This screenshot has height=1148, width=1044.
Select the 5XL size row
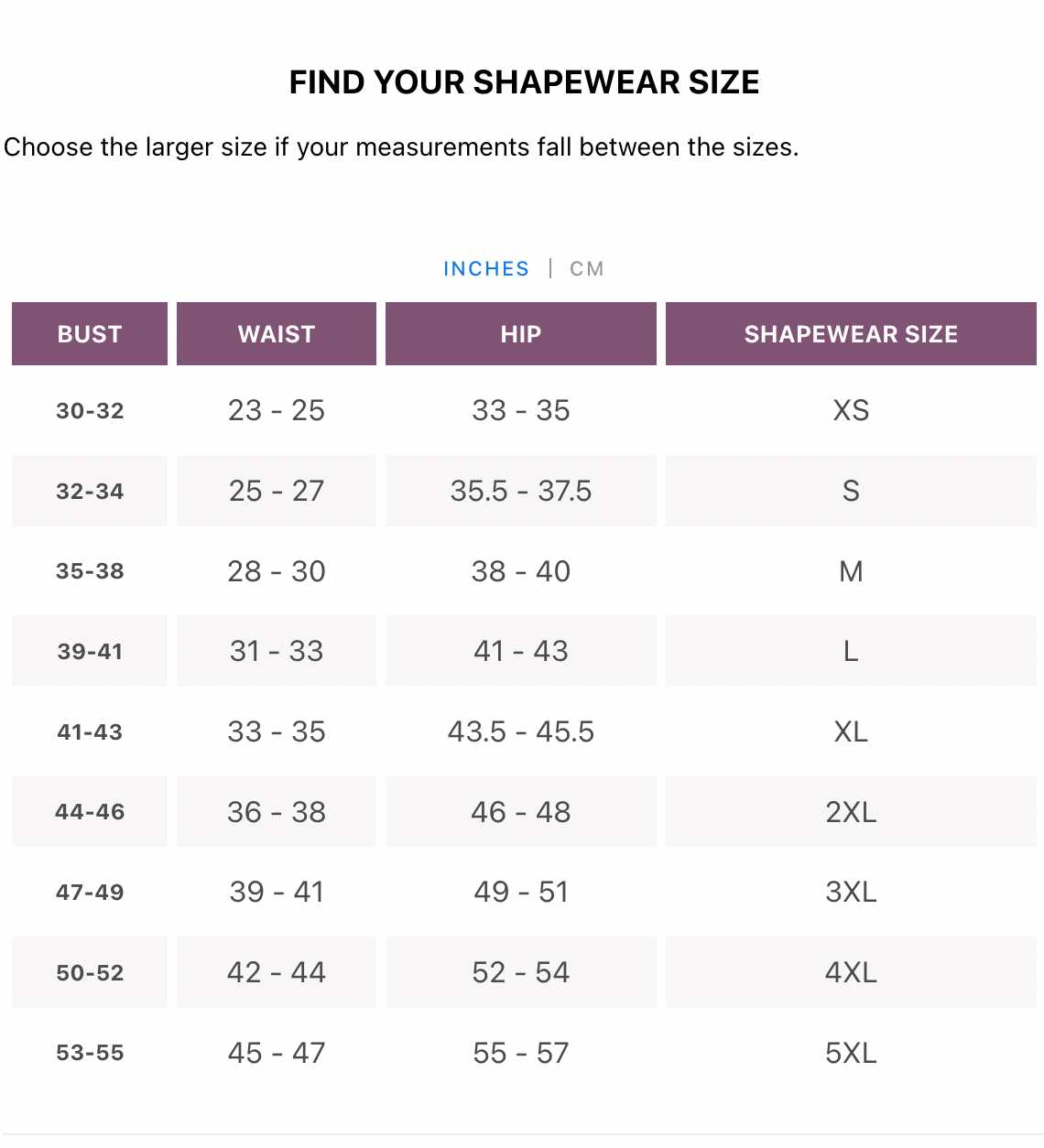(x=852, y=1052)
